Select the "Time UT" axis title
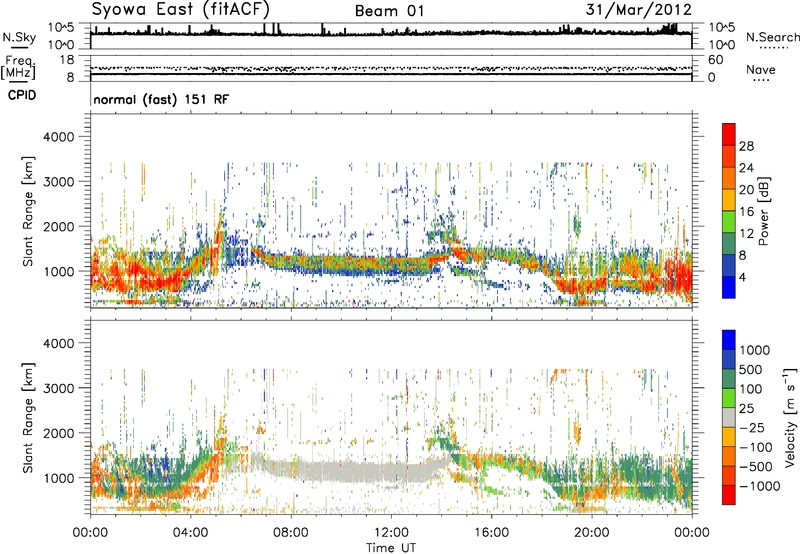 pos(391,548)
